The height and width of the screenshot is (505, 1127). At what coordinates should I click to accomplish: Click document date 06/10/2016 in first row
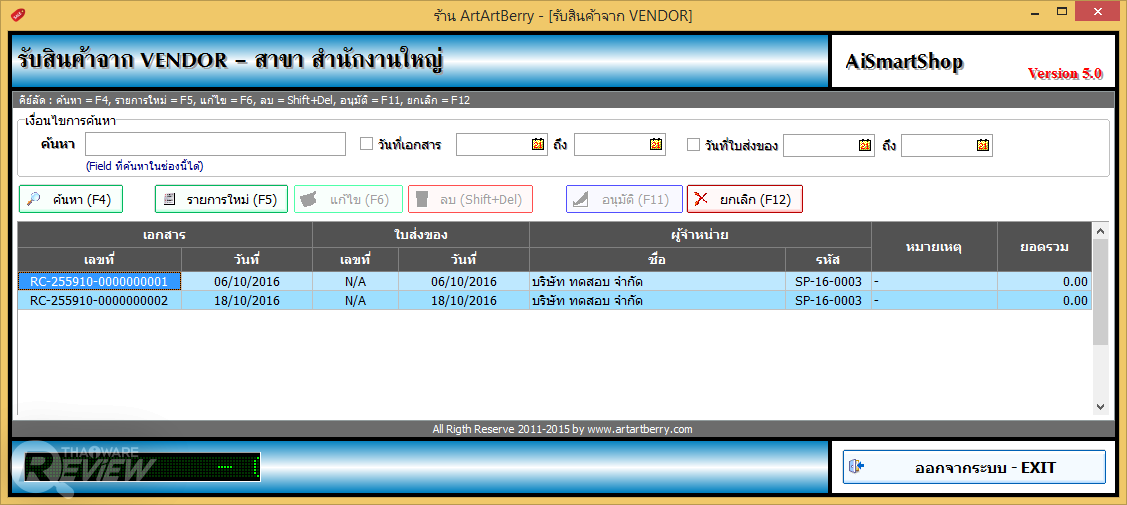click(x=247, y=282)
